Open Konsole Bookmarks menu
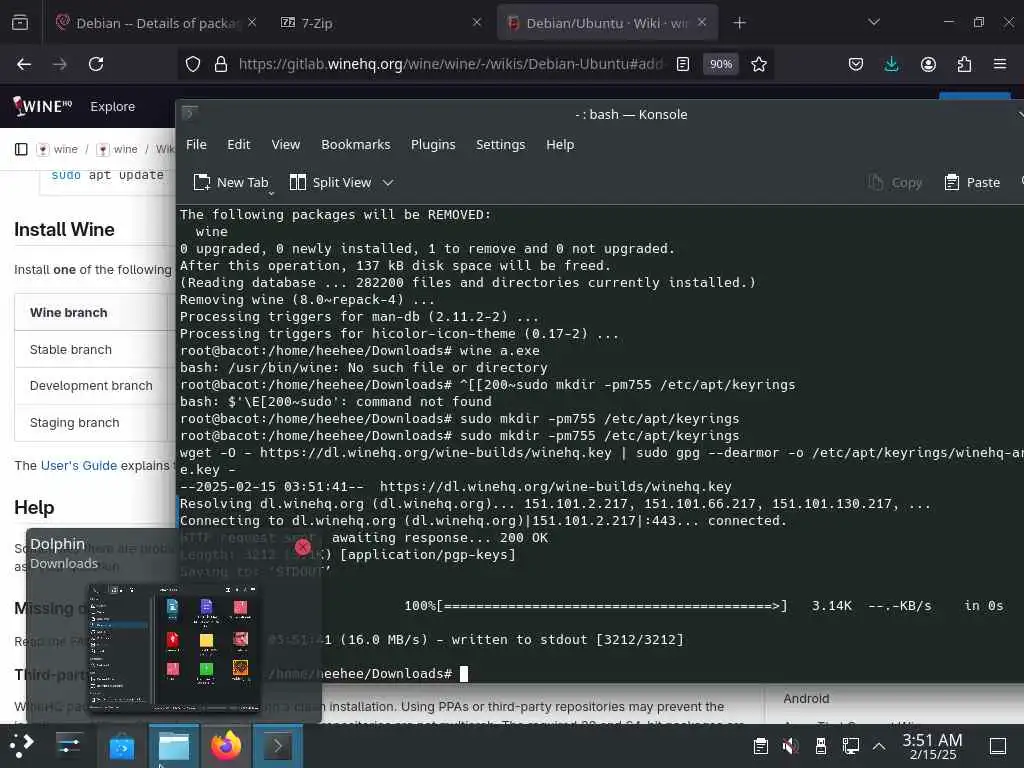 (355, 144)
